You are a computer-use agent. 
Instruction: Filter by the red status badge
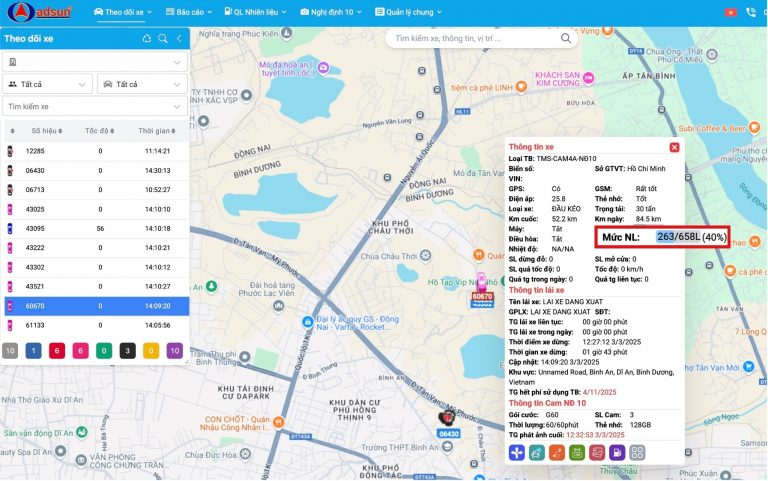(55, 350)
